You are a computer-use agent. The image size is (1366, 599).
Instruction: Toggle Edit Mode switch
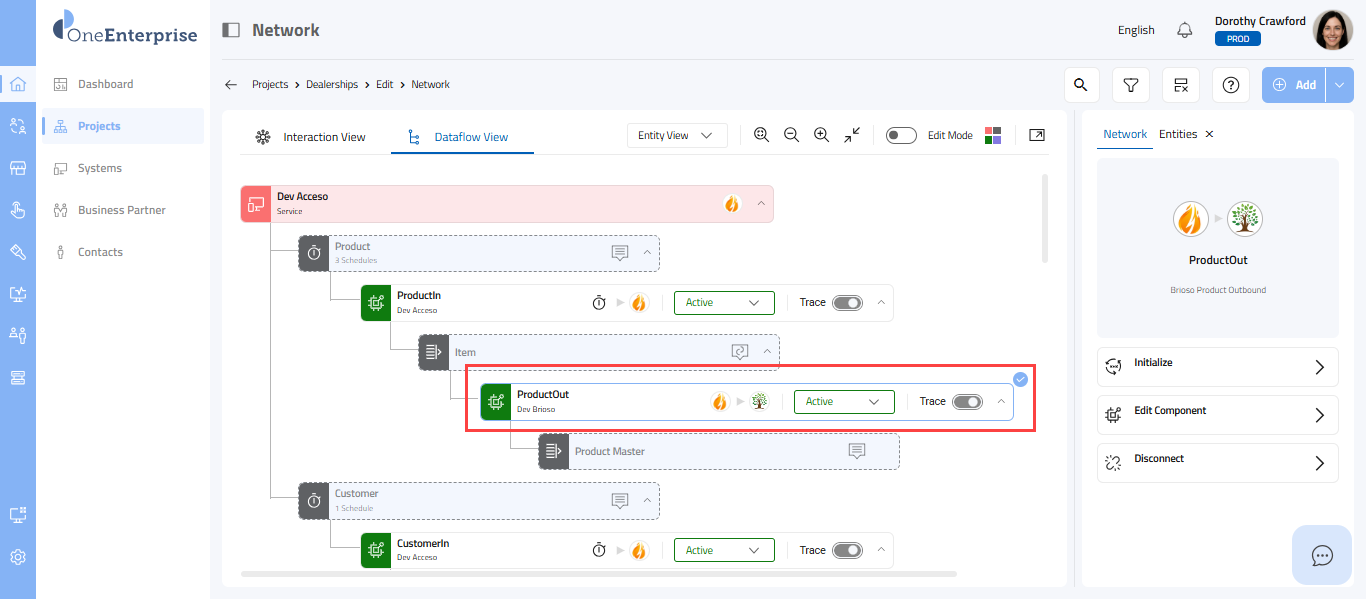tap(901, 135)
